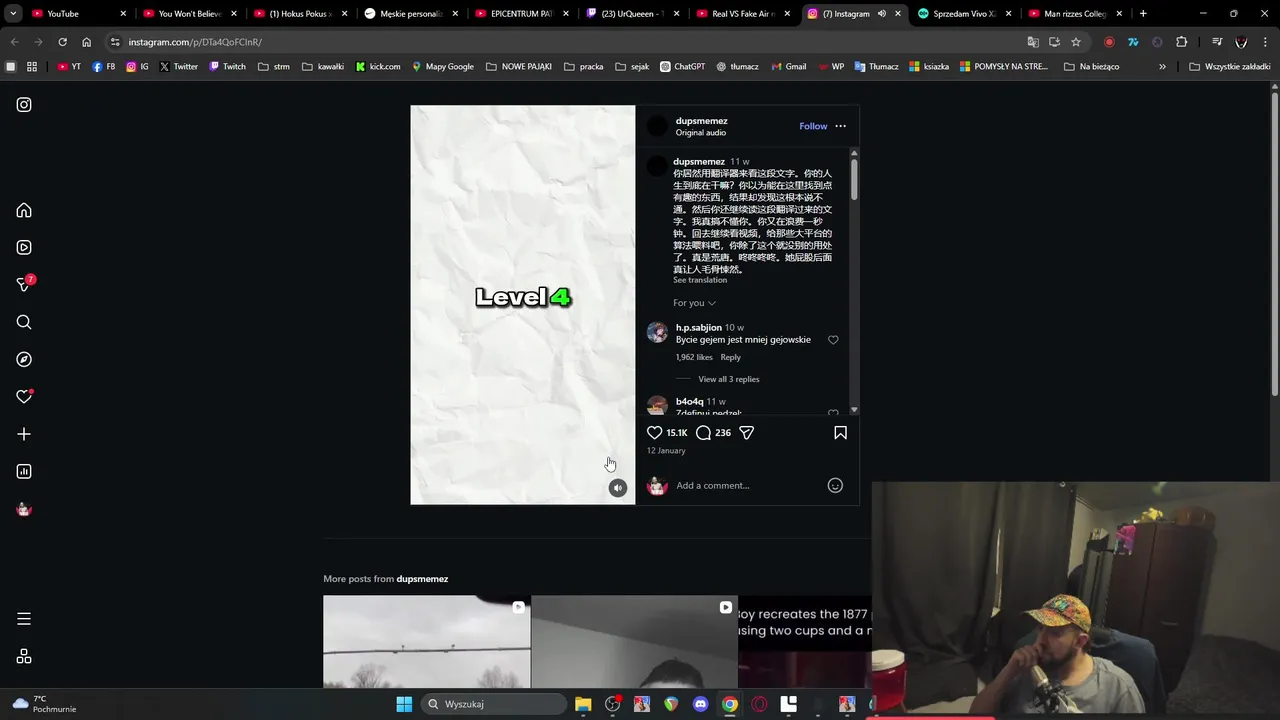Screen dimensions: 1280x720
Task: Switch to Sprzedam Vivo tab
Action: coord(965,14)
